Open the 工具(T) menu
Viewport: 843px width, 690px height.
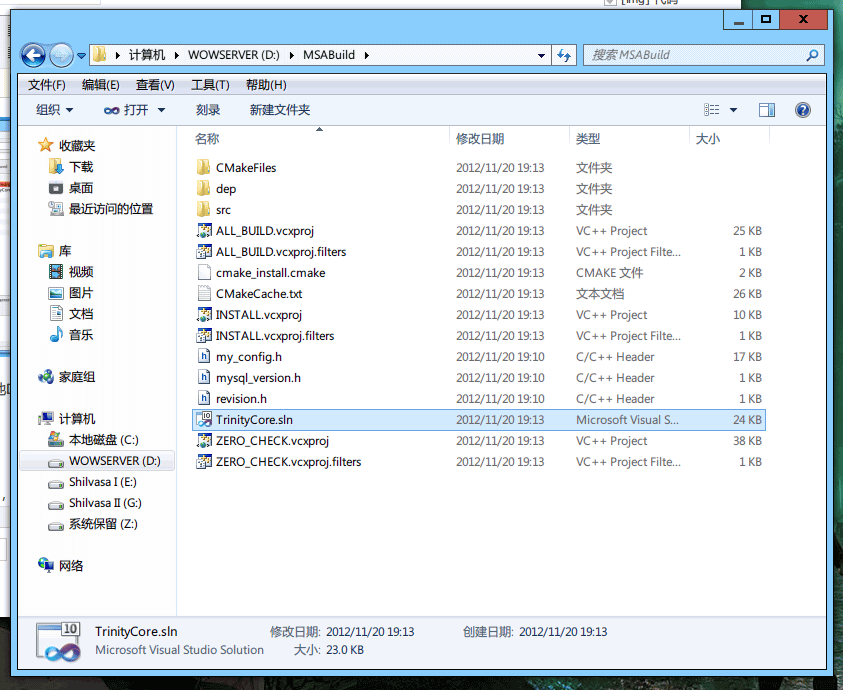pyautogui.click(x=210, y=85)
